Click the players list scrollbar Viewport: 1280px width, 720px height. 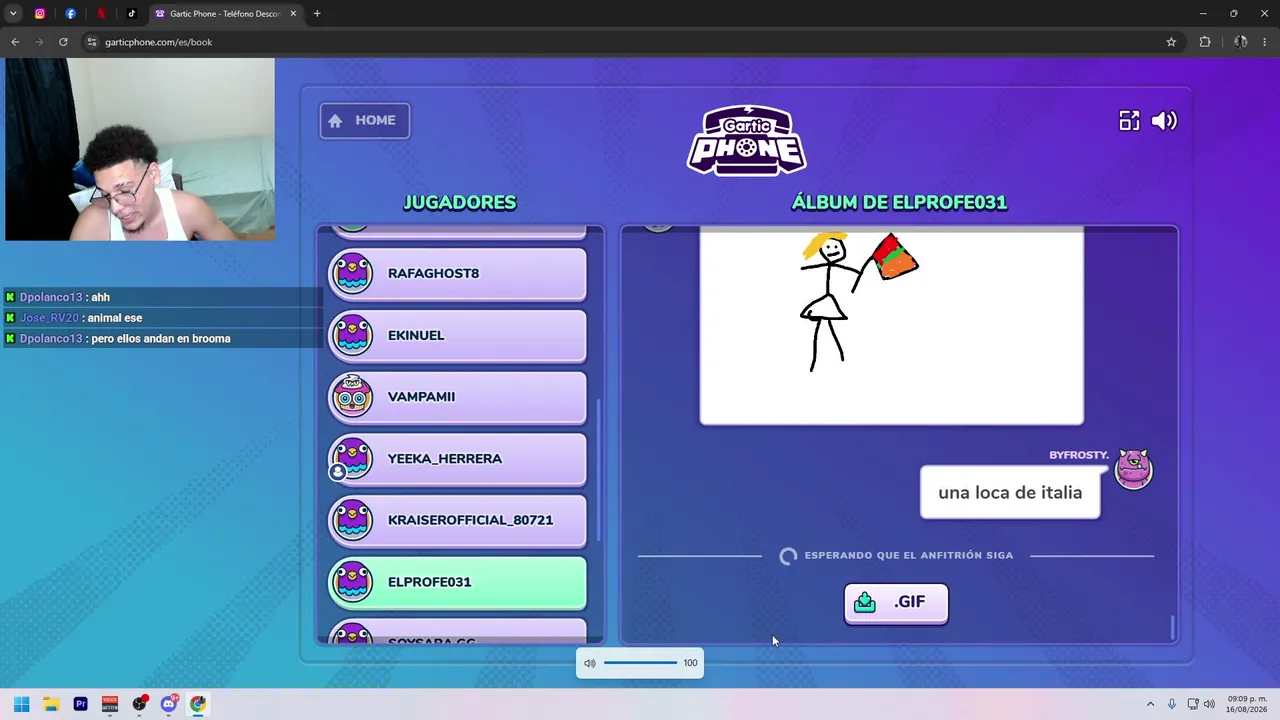pos(598,468)
